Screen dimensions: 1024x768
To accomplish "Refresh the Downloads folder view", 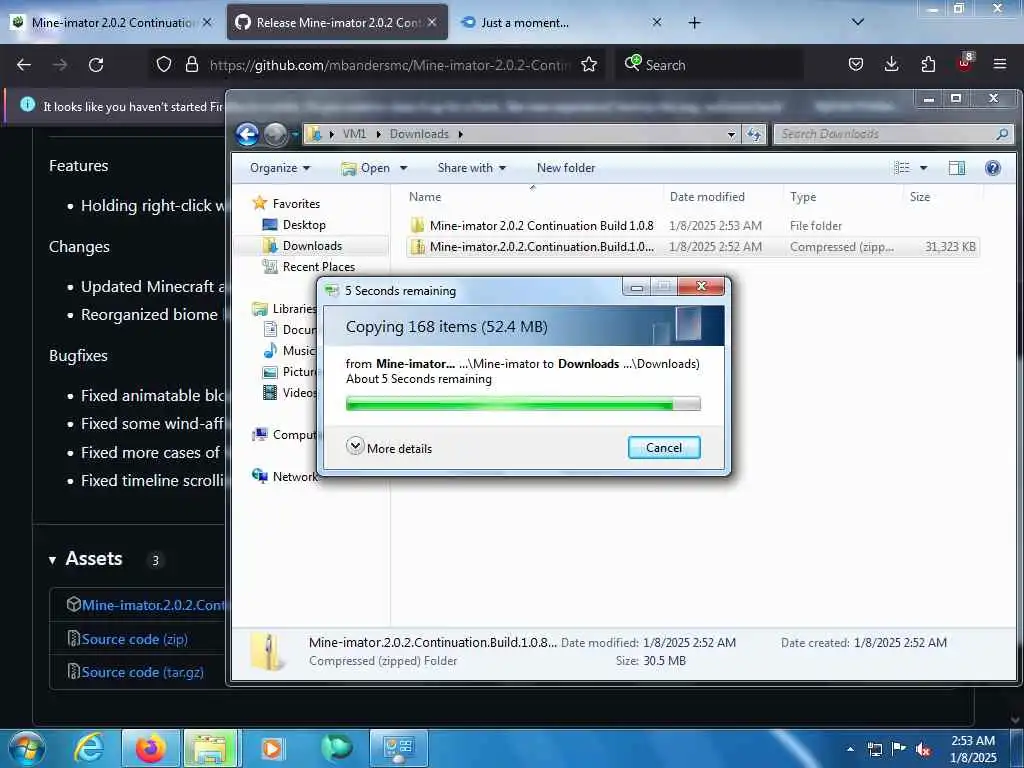I will point(754,135).
